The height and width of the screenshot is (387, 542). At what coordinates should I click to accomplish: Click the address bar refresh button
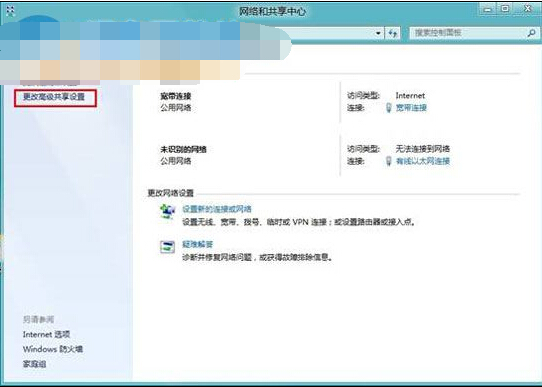[393, 34]
